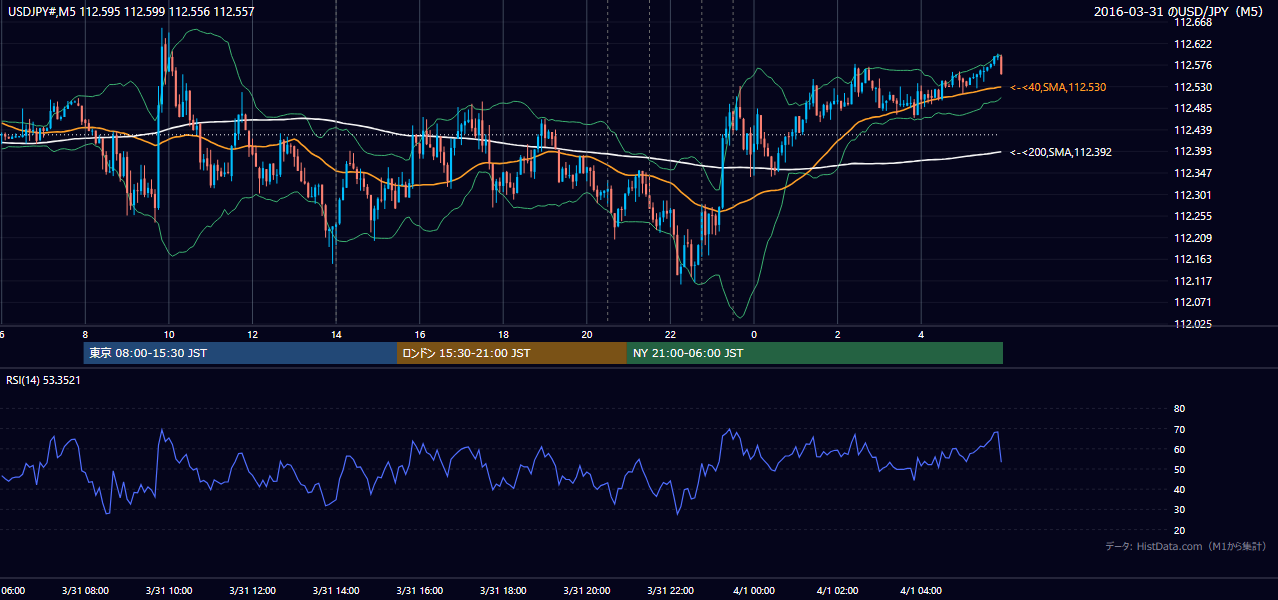The width and height of the screenshot is (1278, 600).
Task: Click hour tick 12 under the price chart
Action: 253,334
